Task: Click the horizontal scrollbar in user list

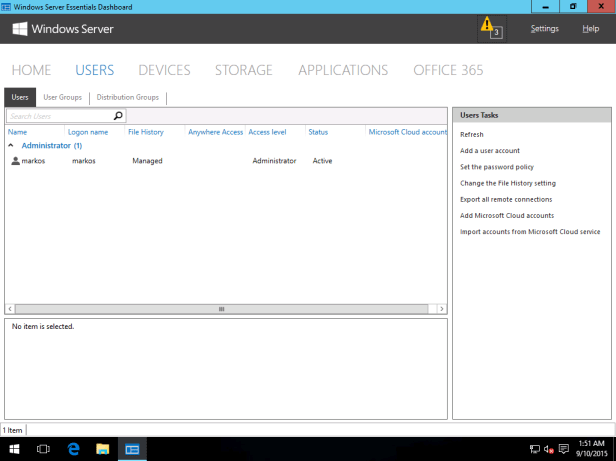Action: point(222,309)
